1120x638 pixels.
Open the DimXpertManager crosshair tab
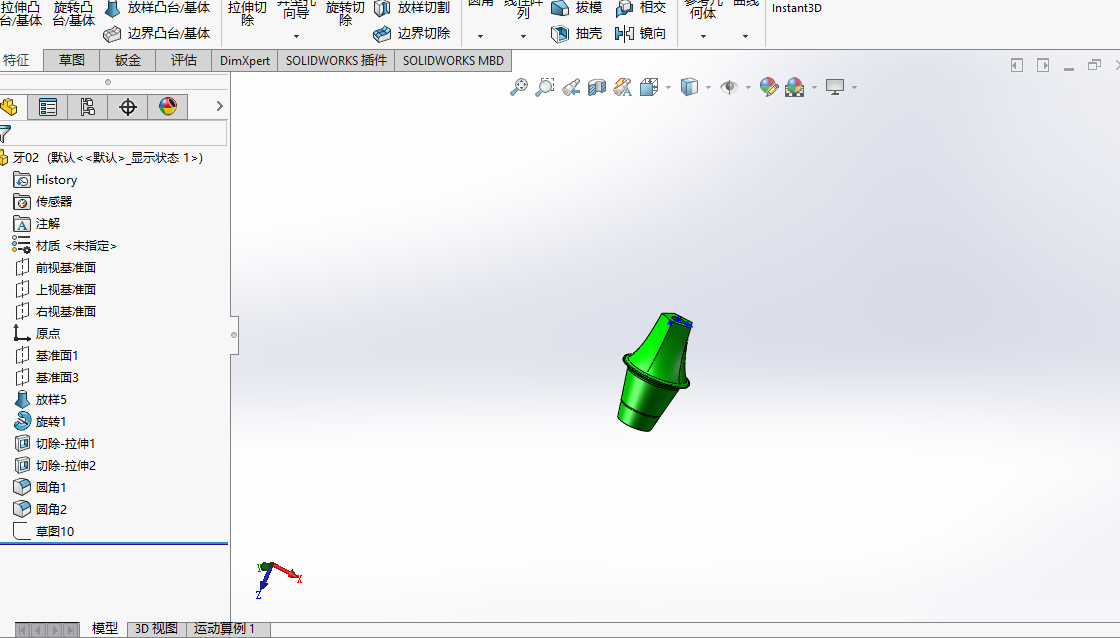128,107
